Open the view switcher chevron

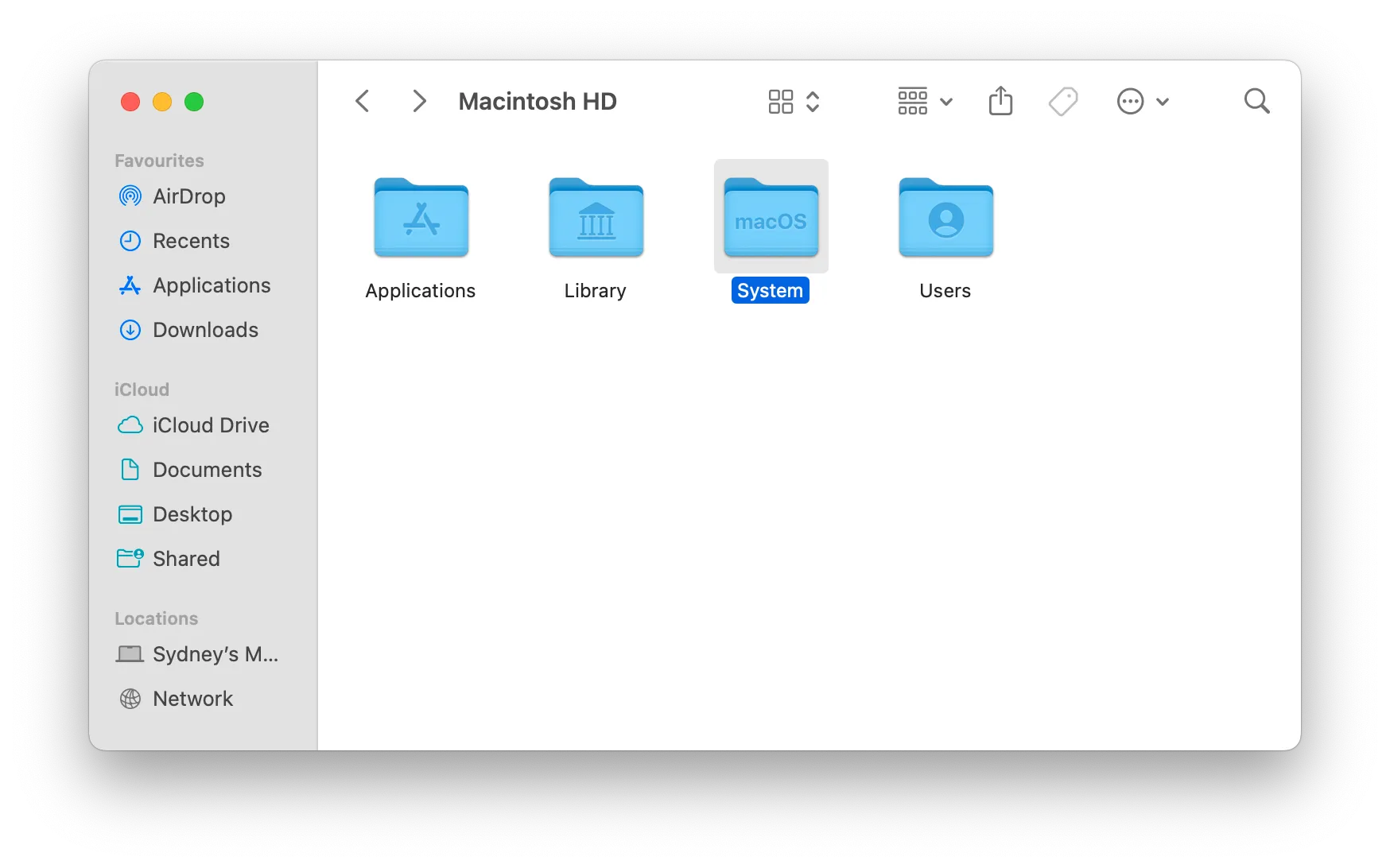813,101
